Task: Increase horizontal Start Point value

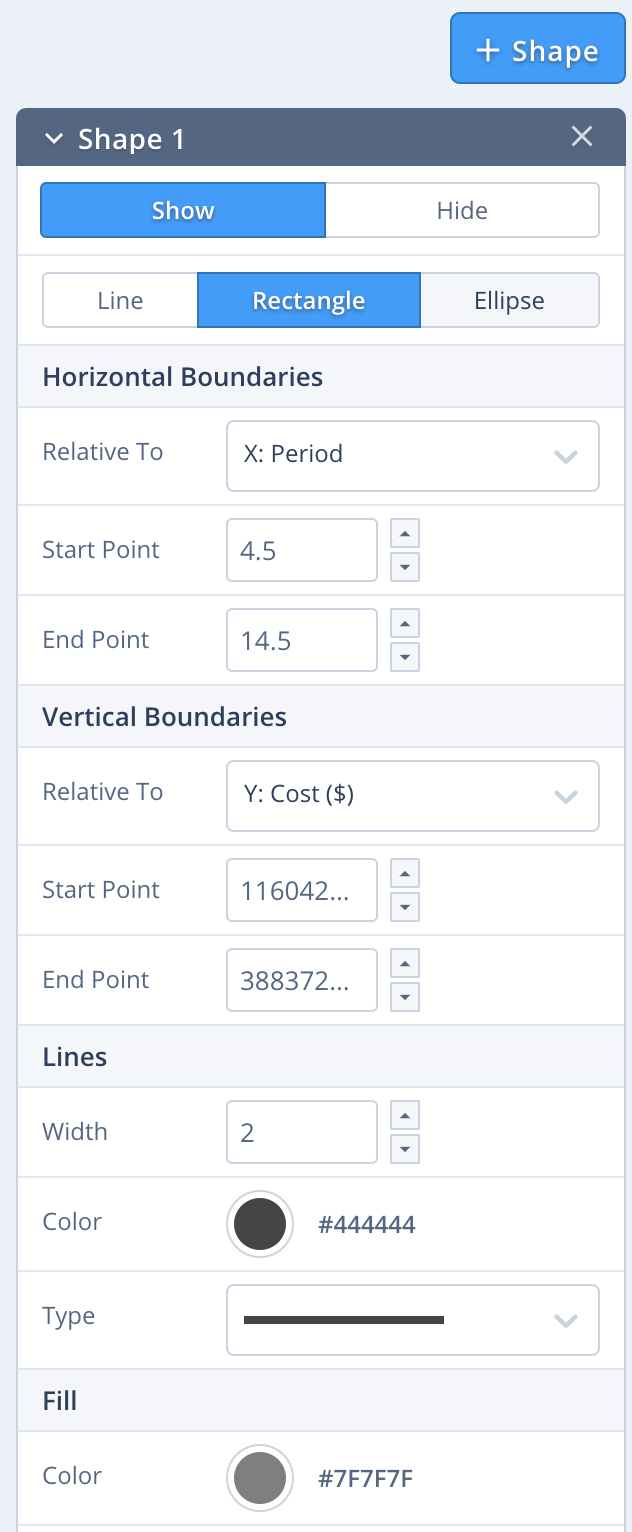Action: tap(404, 533)
